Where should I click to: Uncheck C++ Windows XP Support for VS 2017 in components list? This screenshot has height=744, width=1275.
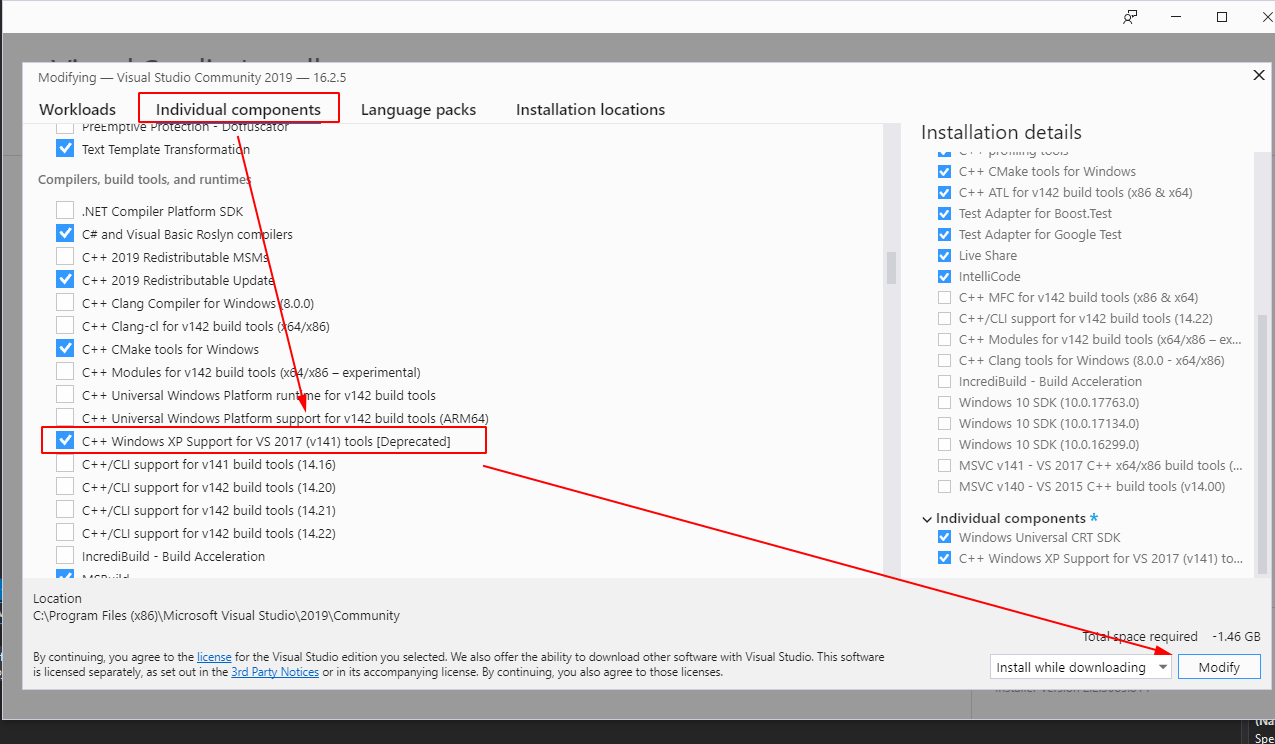[65, 441]
